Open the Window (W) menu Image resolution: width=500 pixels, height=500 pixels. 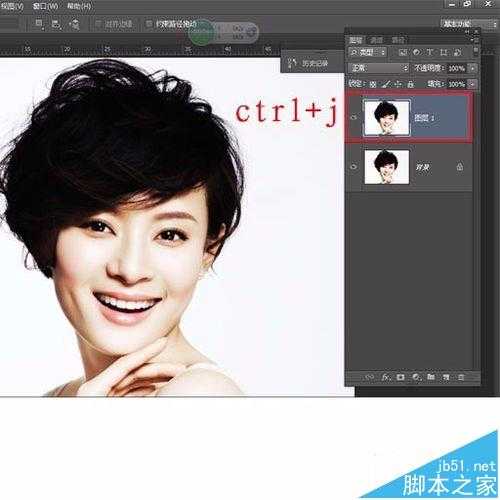pos(45,6)
